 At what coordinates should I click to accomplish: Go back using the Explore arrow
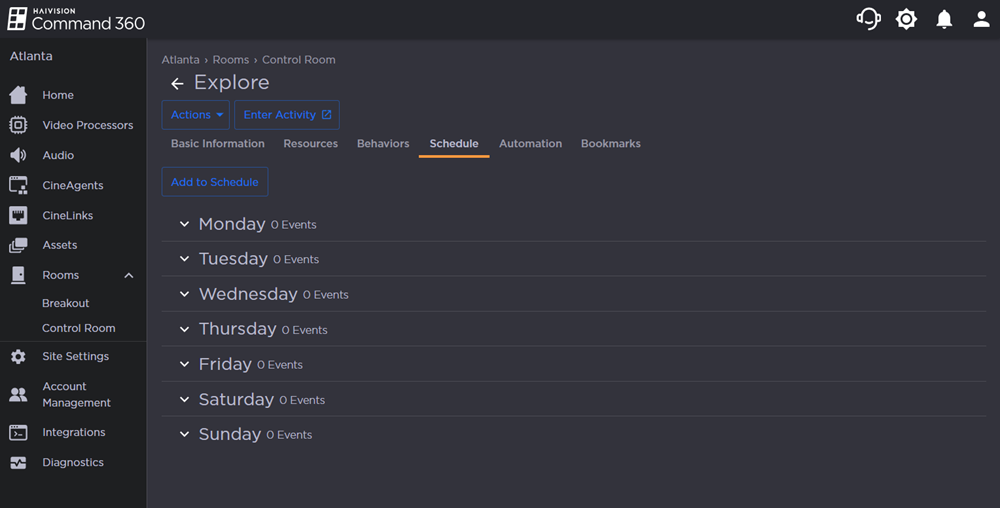tap(177, 84)
